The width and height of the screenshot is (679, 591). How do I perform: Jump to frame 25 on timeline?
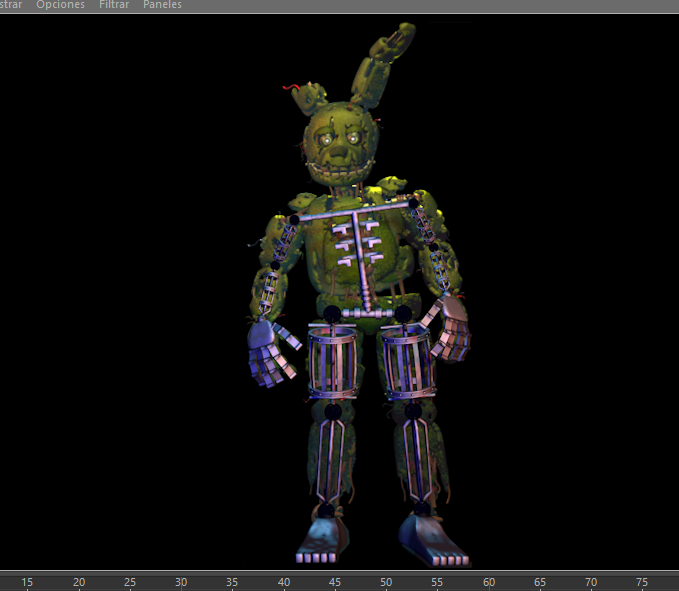130,582
